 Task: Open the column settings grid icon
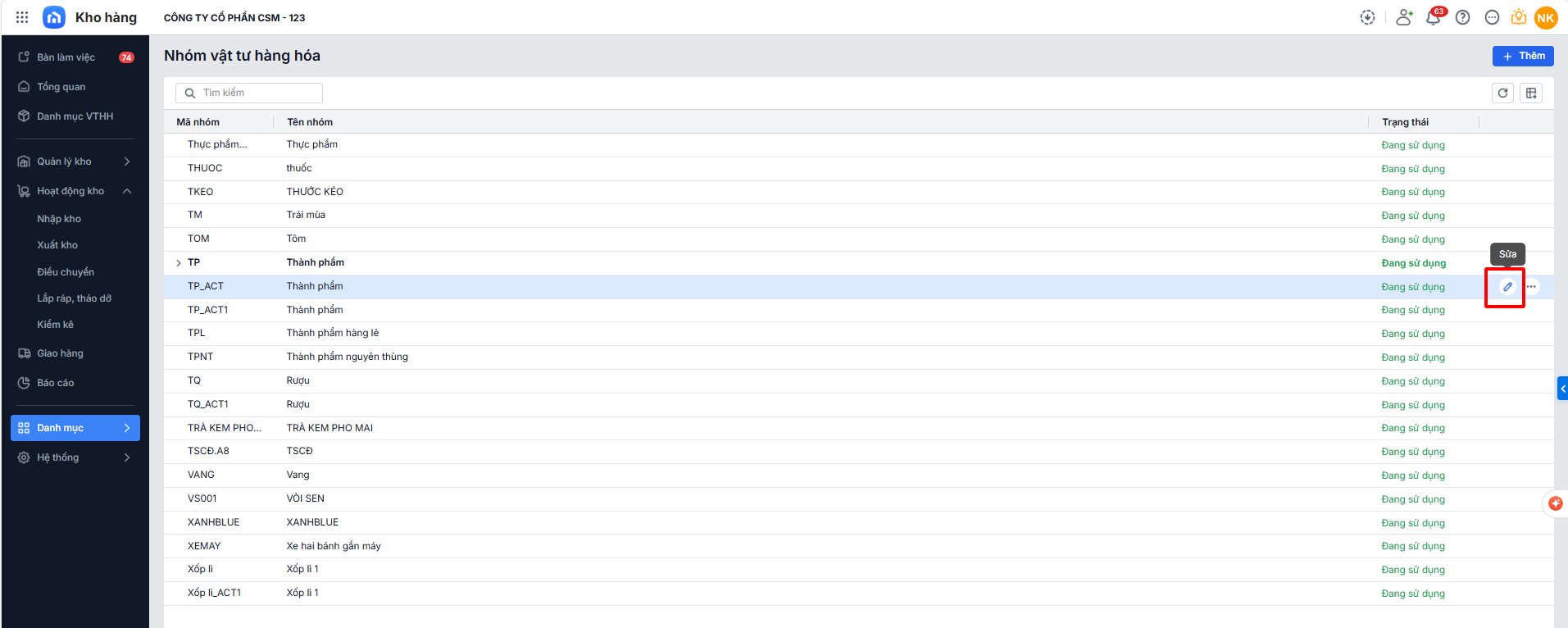(x=1531, y=93)
